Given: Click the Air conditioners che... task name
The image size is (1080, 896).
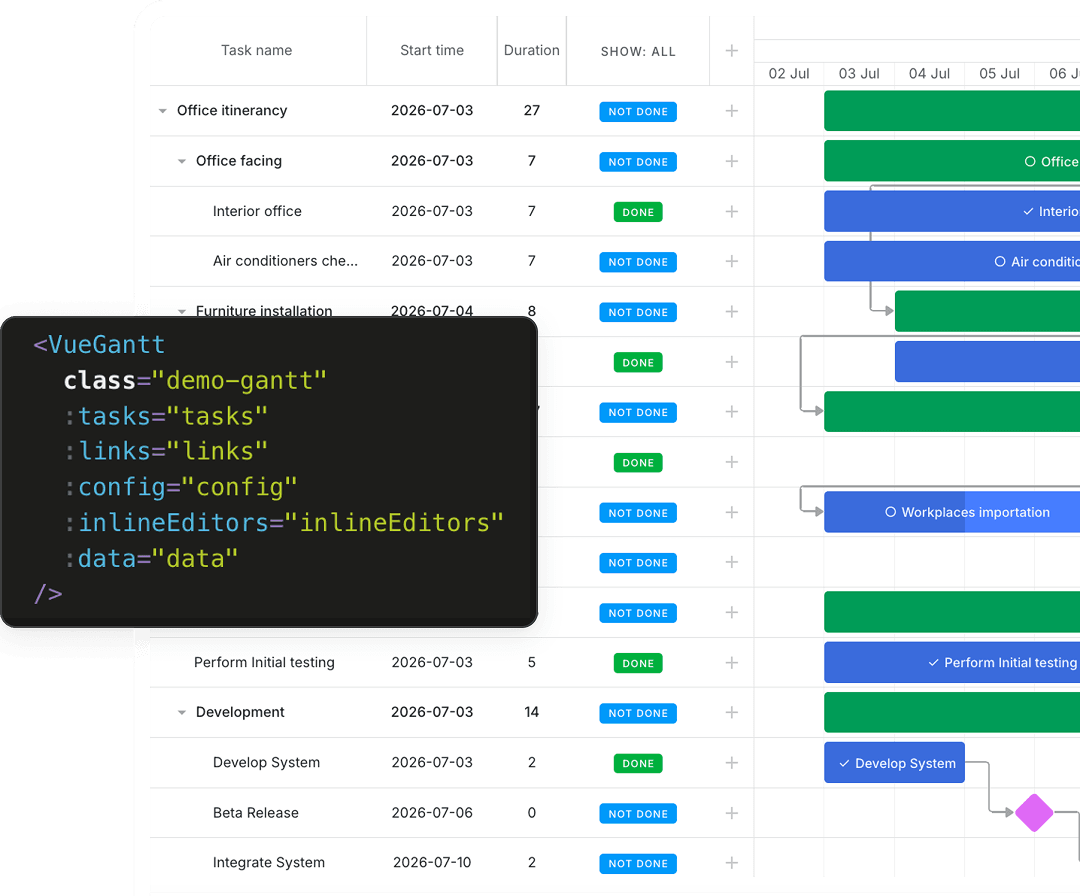Looking at the screenshot, I should [x=285, y=261].
